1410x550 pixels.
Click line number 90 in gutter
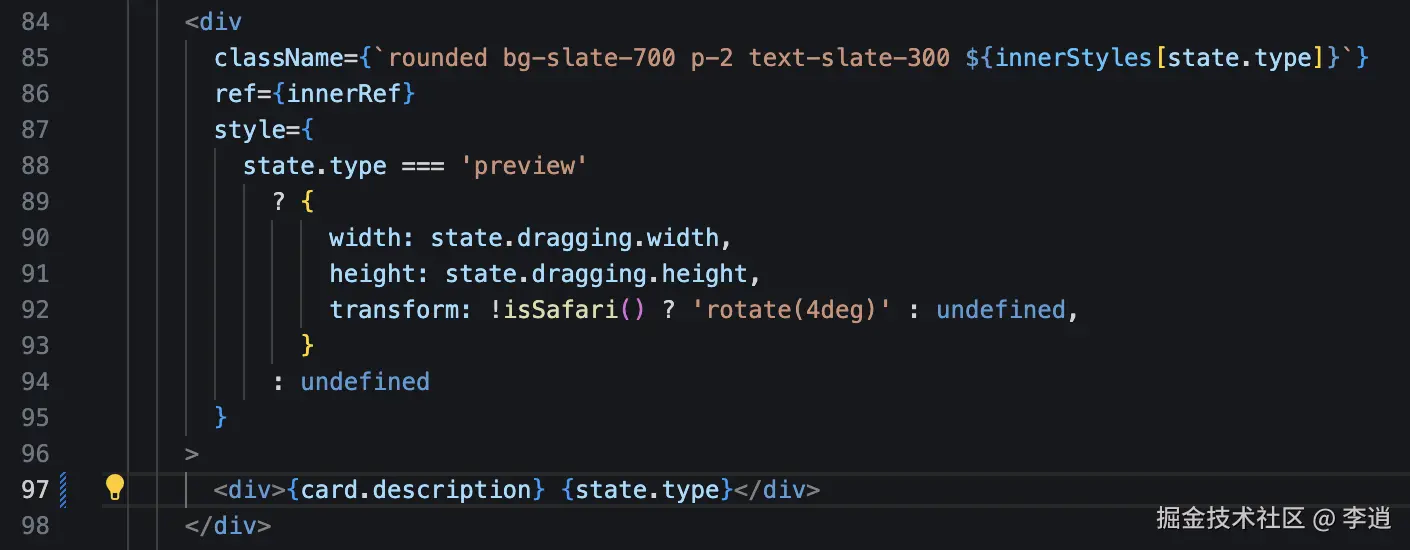click(x=35, y=237)
